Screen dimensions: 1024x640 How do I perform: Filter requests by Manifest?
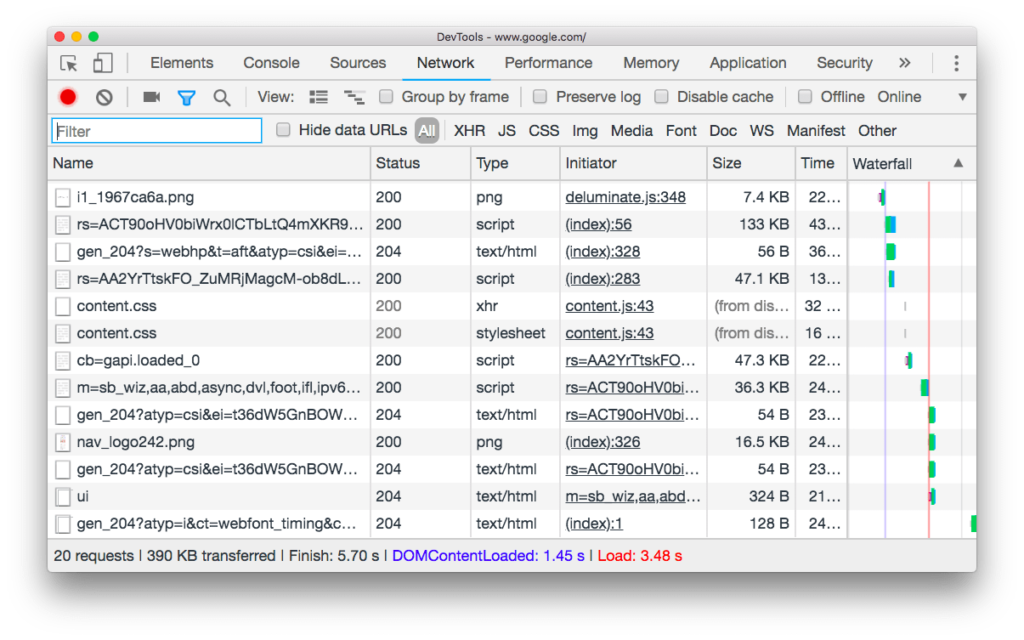tap(816, 131)
